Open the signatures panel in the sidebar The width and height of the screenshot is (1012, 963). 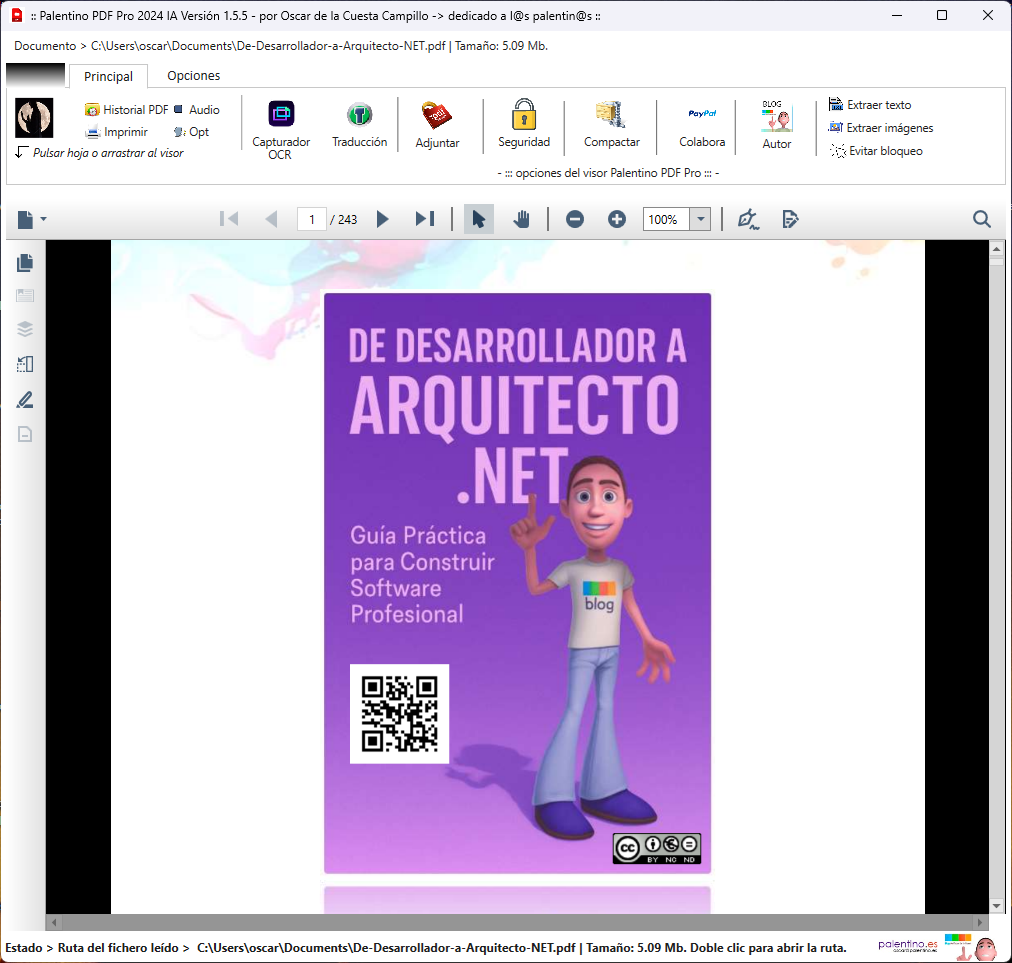25,400
